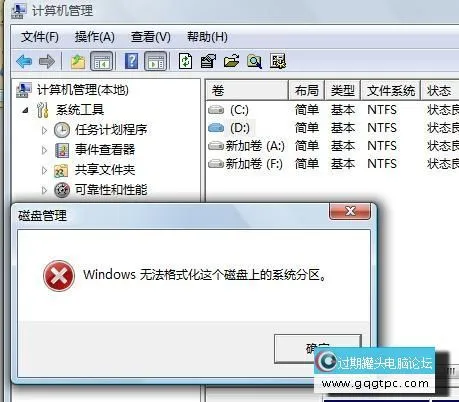459x402 pixels.
Task: Open the Properties toolbar icon
Action: 208,61
